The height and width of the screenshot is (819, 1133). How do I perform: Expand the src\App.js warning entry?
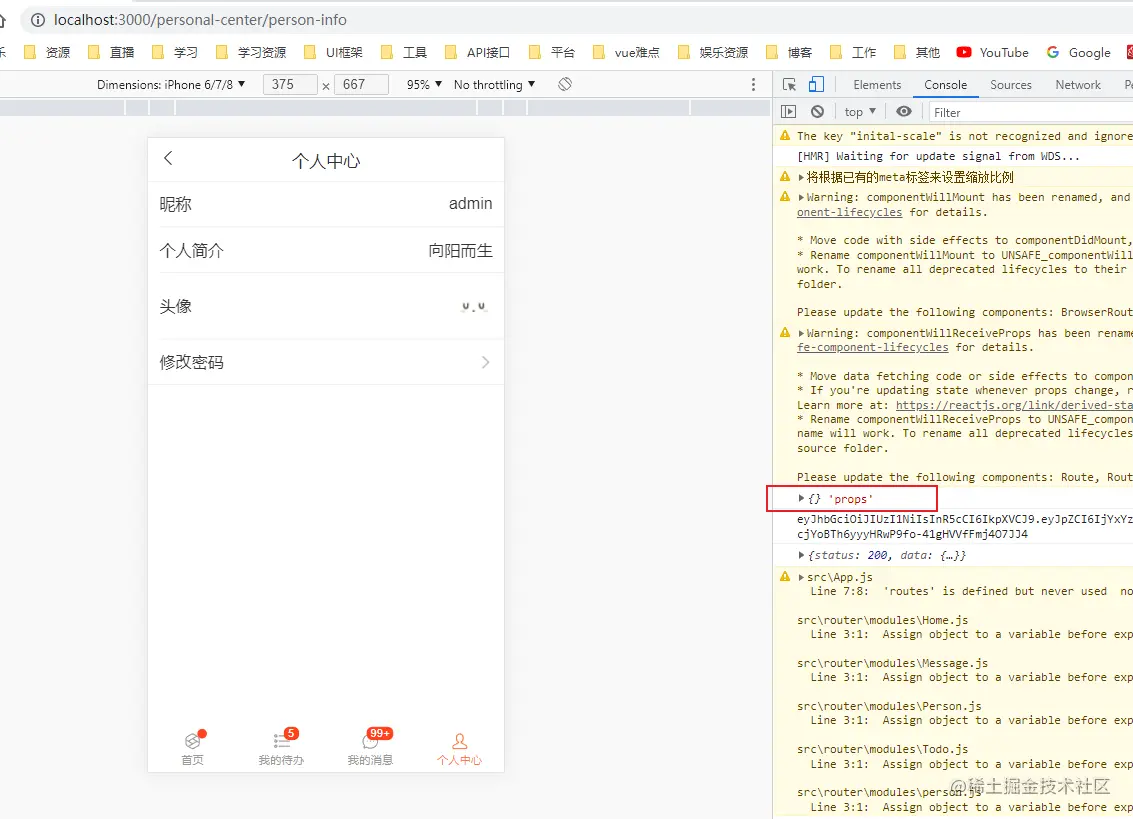click(x=801, y=577)
